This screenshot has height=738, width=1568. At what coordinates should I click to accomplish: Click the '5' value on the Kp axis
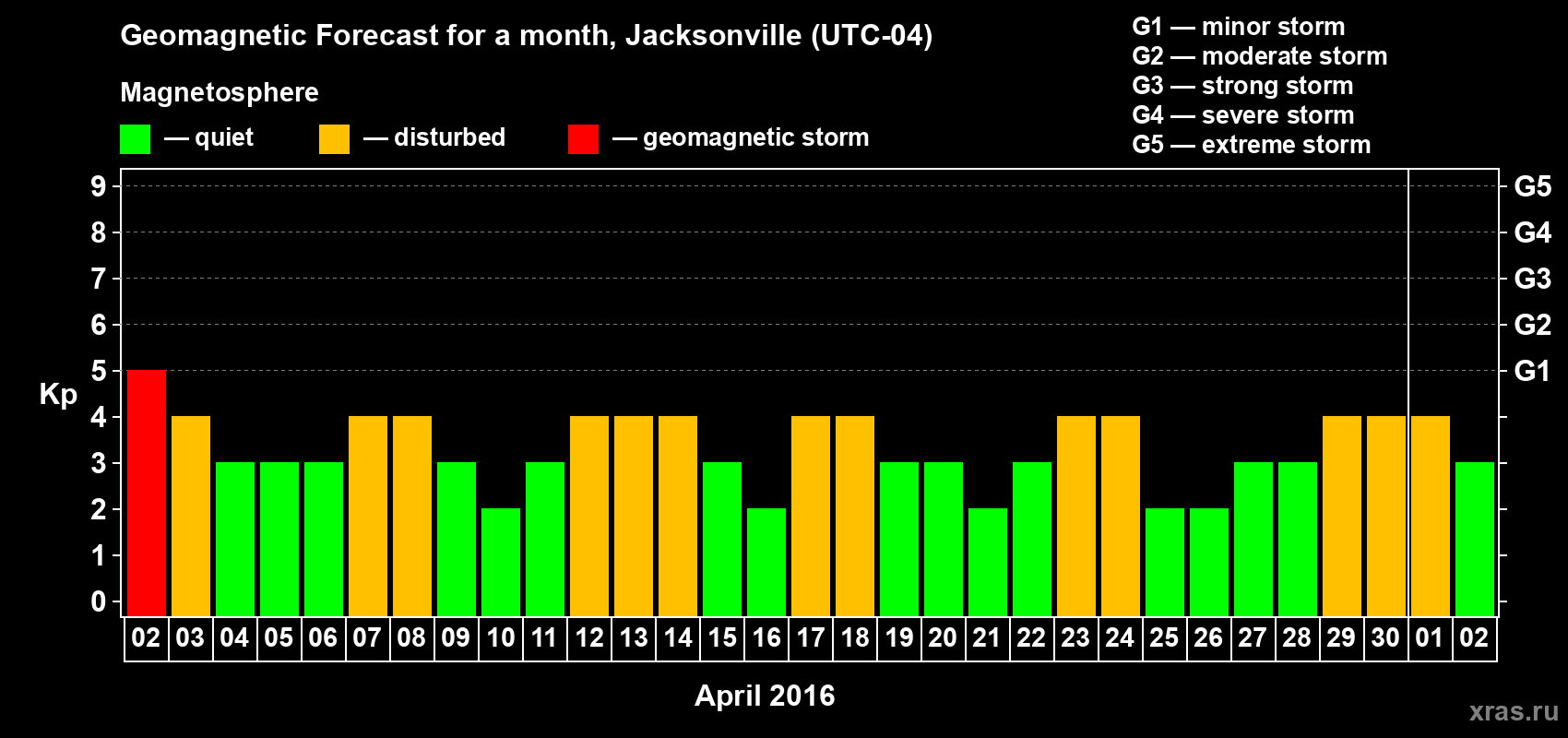[99, 371]
